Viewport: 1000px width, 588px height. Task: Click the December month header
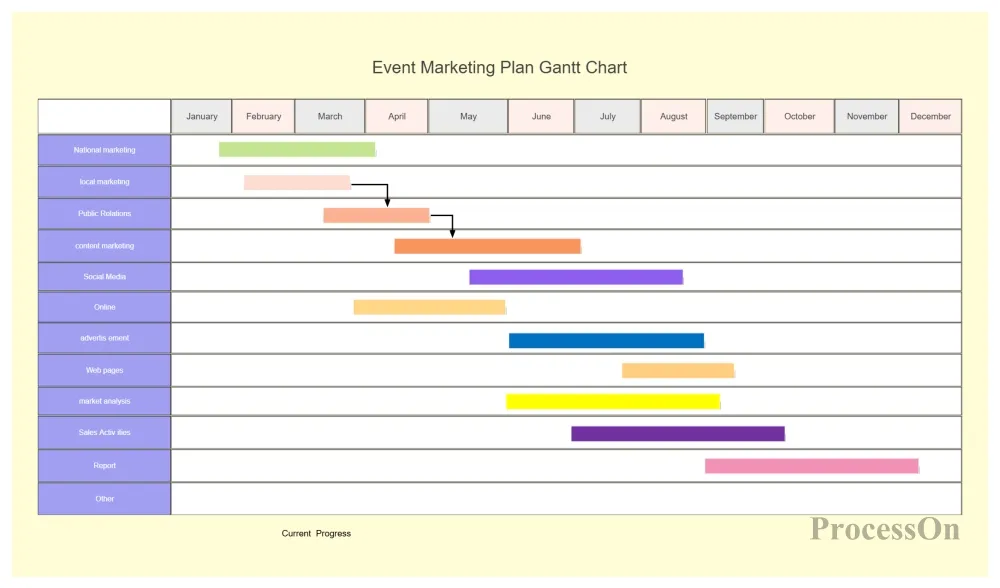[x=930, y=116]
